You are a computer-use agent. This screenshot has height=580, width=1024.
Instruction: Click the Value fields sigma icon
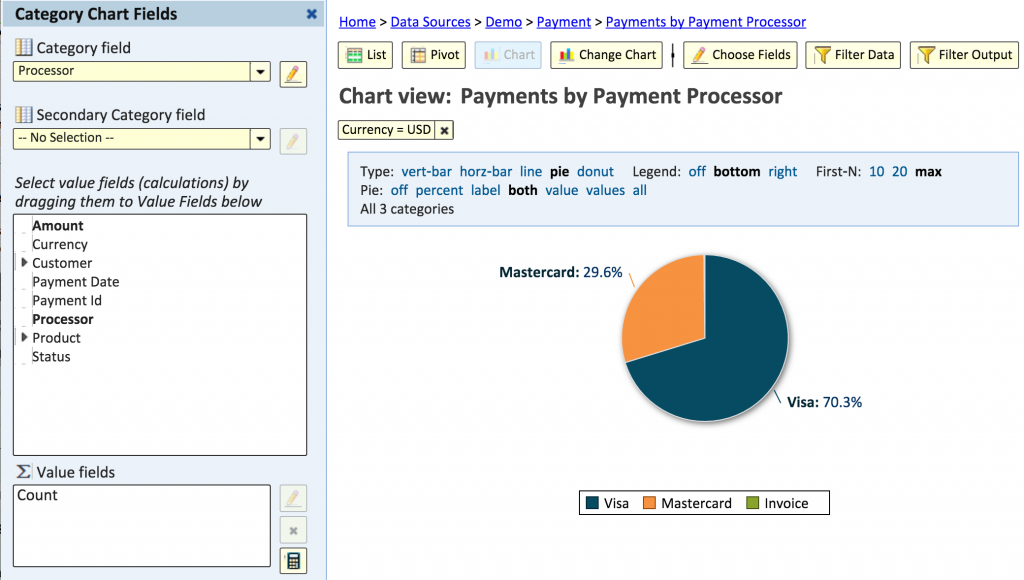click(23, 472)
